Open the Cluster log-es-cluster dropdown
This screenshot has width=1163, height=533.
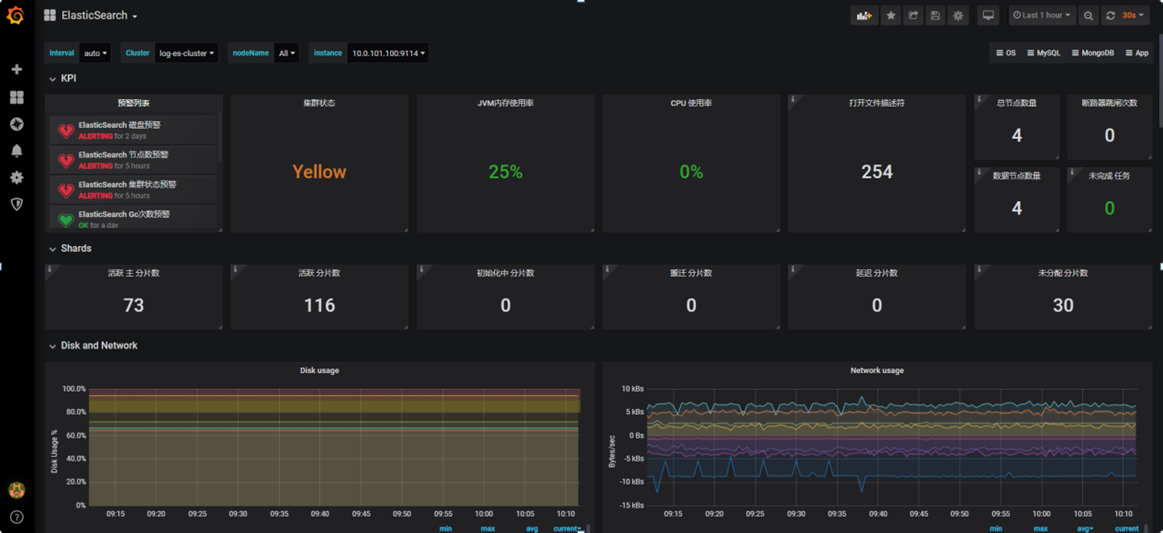click(x=186, y=53)
